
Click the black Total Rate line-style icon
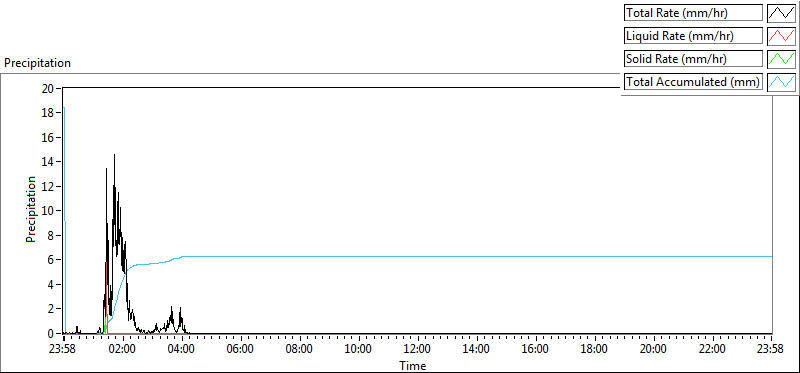781,13
